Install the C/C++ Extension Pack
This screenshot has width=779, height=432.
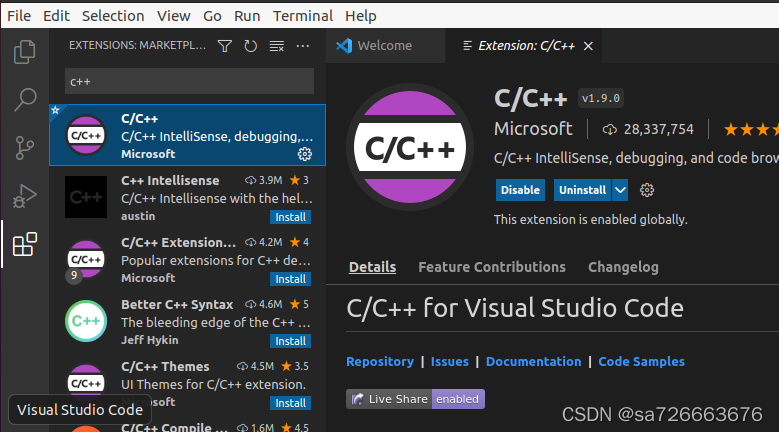click(291, 279)
